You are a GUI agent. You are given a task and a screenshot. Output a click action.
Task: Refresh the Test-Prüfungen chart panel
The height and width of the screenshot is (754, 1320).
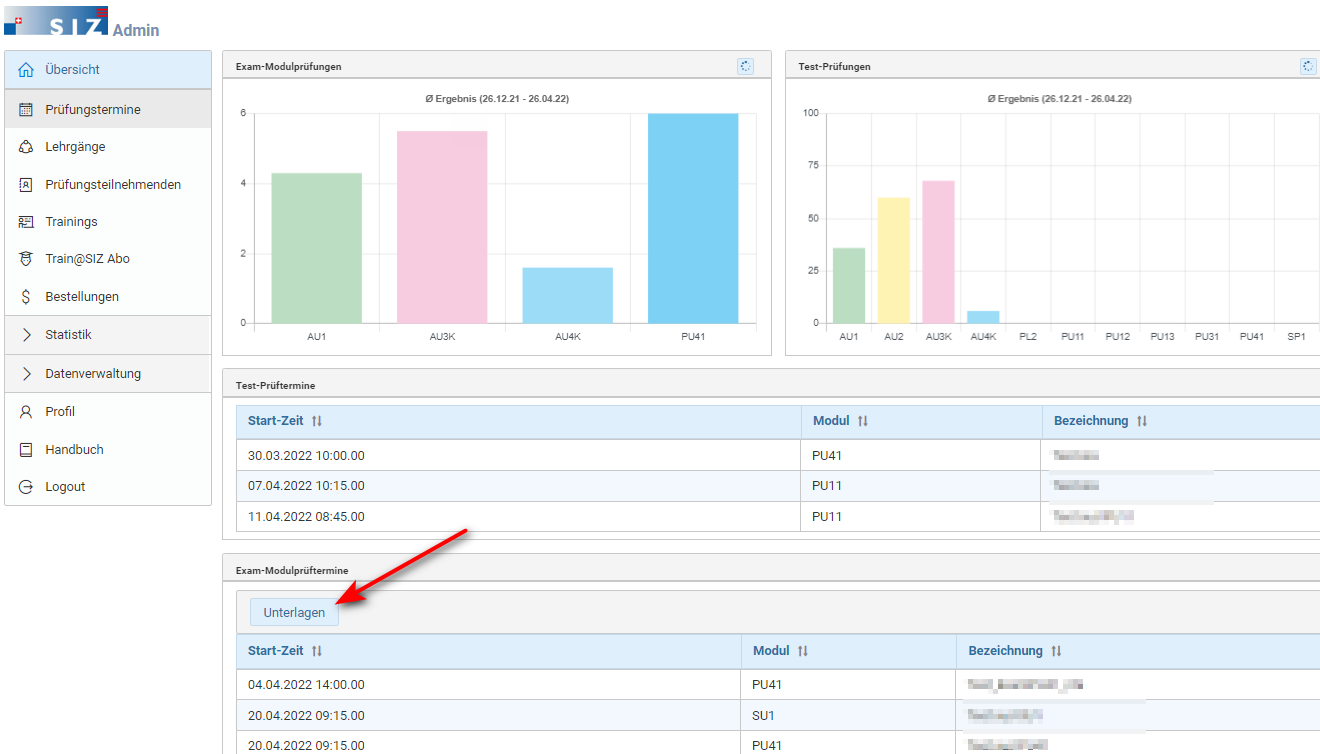click(x=1308, y=66)
